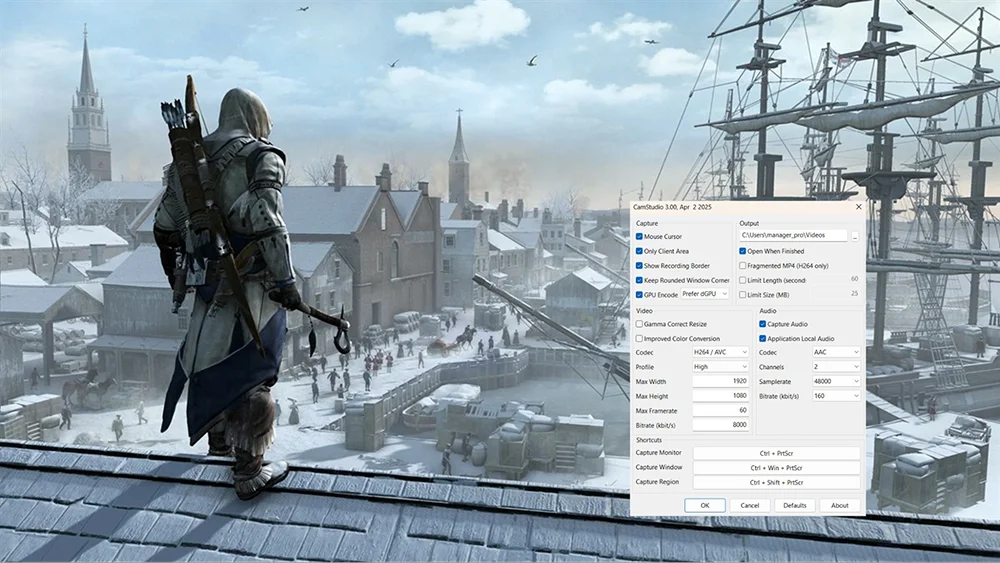1000x563 pixels.
Task: Disable the Mouse Cursor checkbox
Action: [x=640, y=237]
